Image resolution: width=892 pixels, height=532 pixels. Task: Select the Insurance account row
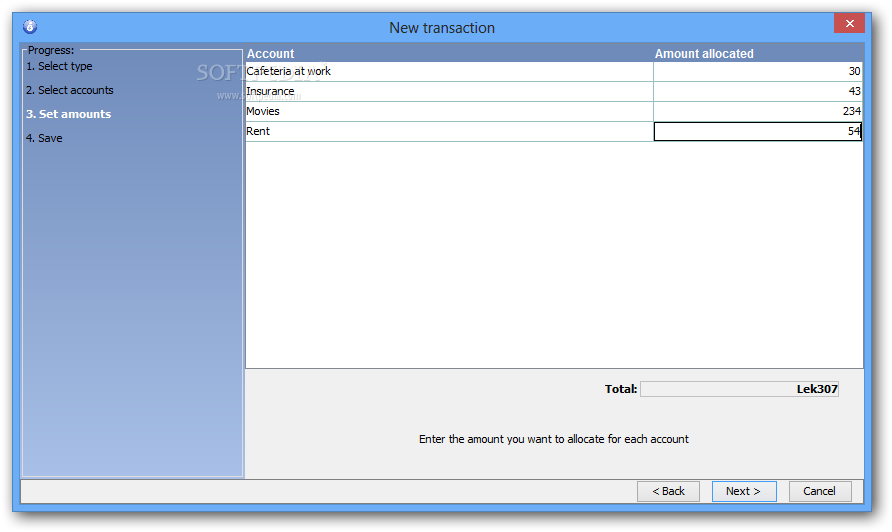[449, 91]
